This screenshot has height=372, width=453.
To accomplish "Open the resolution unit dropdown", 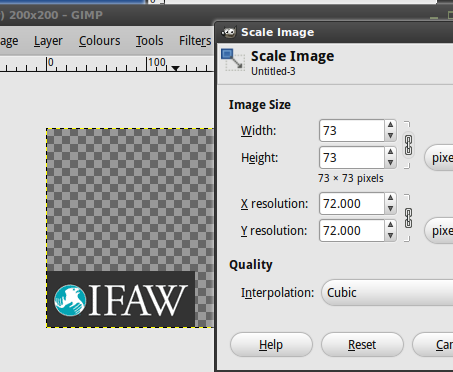I will [x=439, y=231].
